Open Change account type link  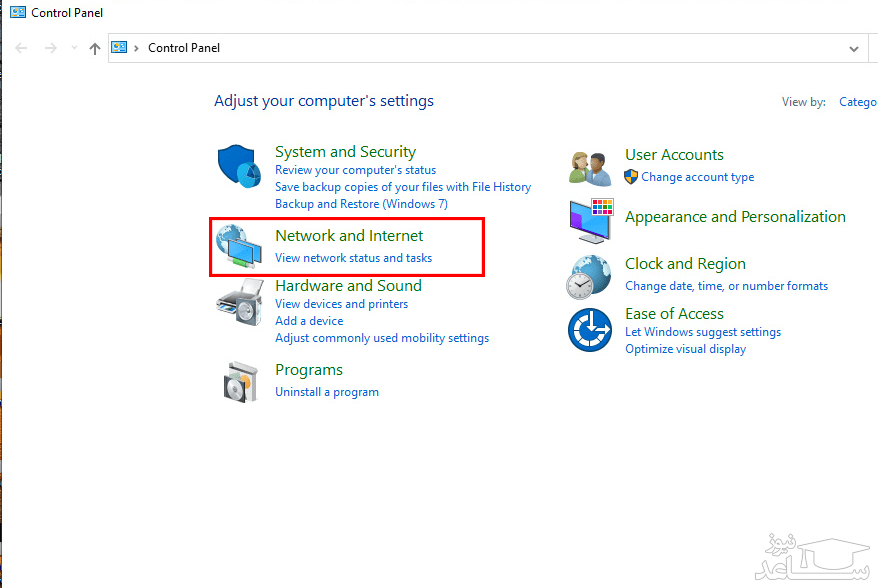point(697,177)
